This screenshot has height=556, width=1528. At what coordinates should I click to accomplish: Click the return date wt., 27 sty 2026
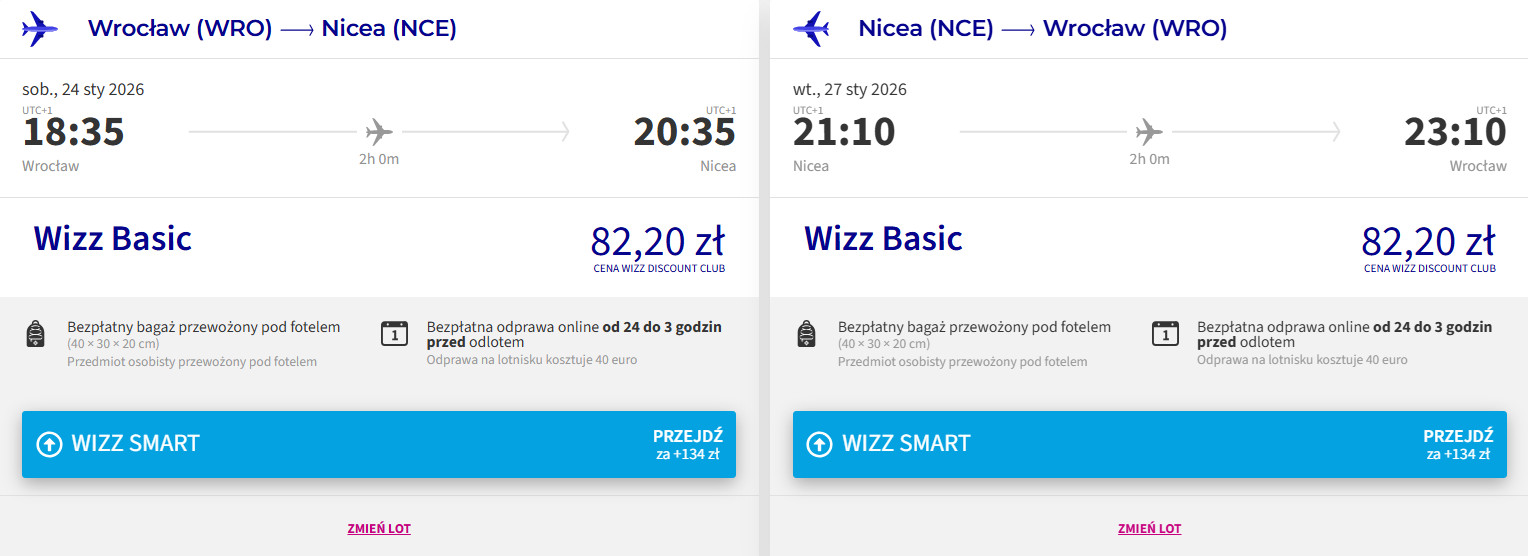(x=849, y=89)
